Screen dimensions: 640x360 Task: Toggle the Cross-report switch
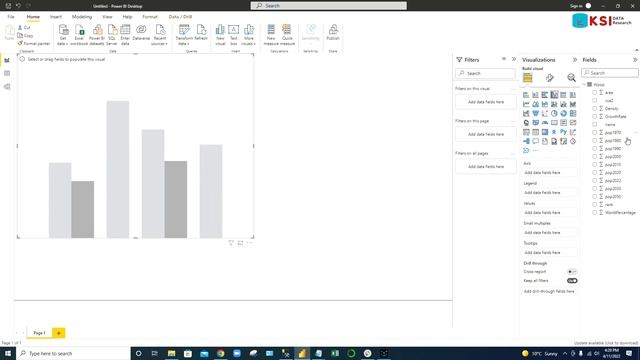[572, 271]
